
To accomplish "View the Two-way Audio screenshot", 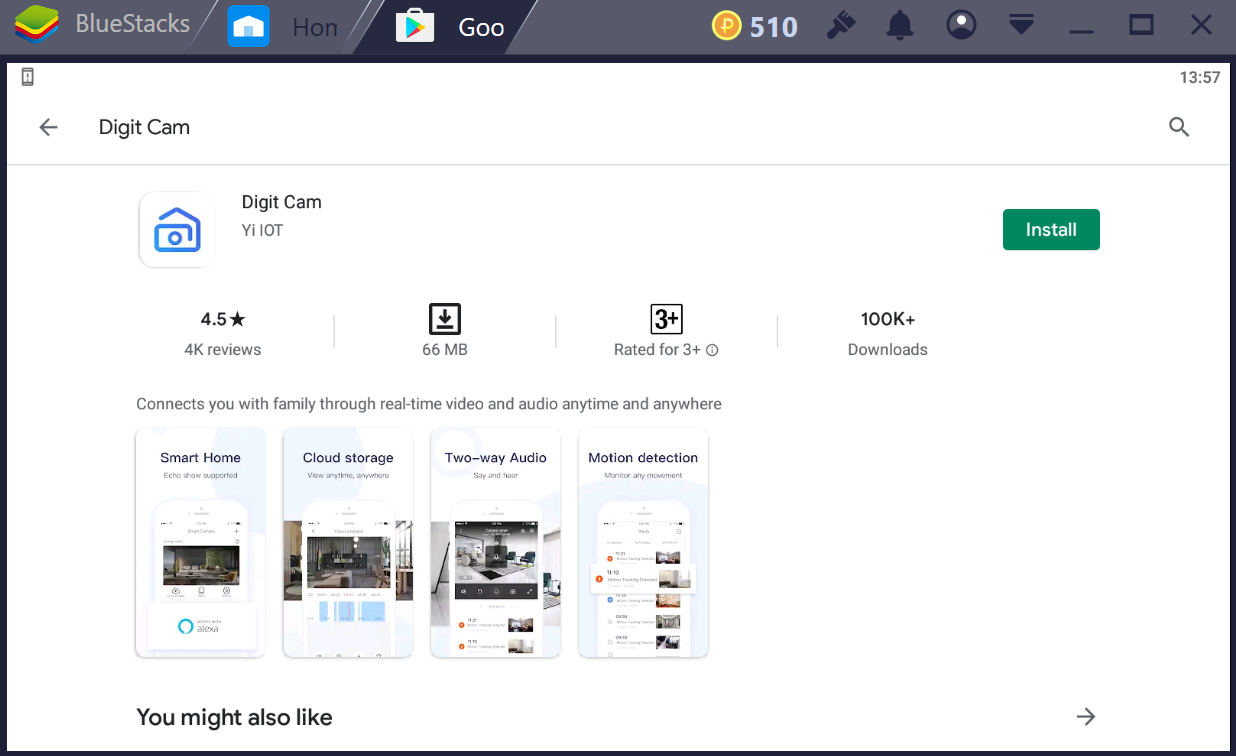I will [x=496, y=543].
